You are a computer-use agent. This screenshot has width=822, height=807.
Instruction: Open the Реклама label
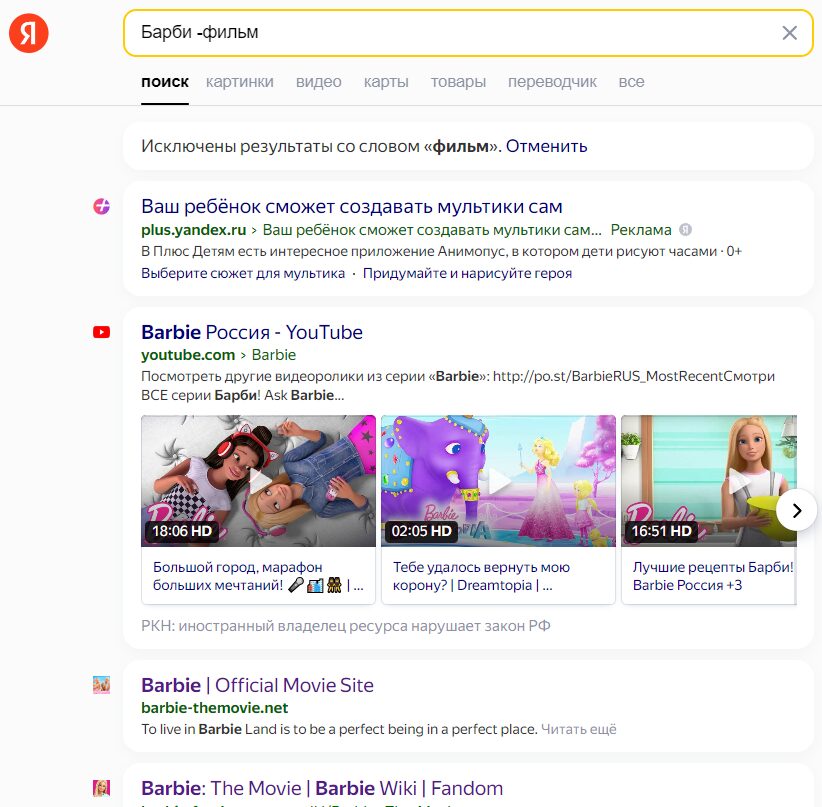click(641, 230)
